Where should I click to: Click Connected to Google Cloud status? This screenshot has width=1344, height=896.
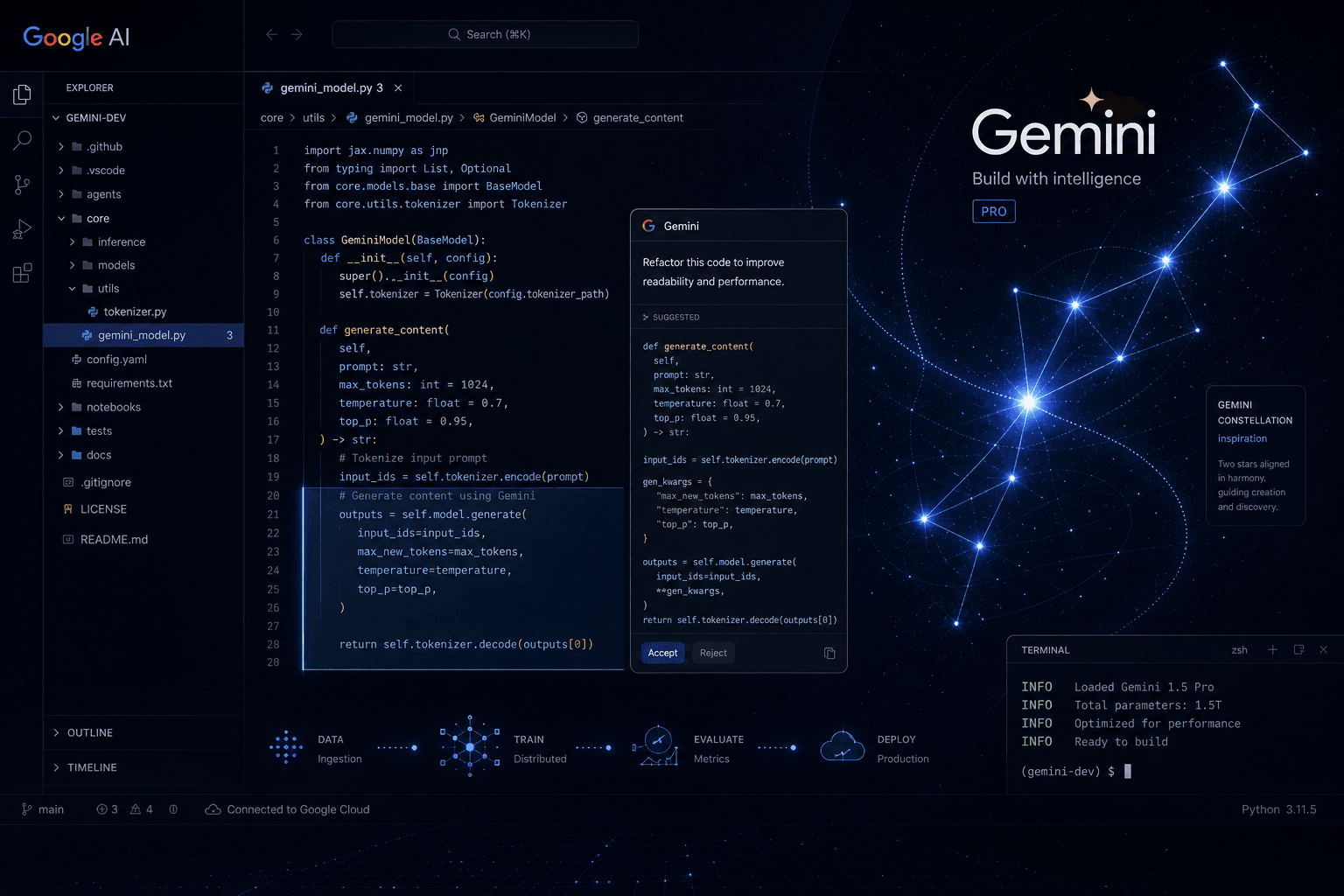point(287,809)
